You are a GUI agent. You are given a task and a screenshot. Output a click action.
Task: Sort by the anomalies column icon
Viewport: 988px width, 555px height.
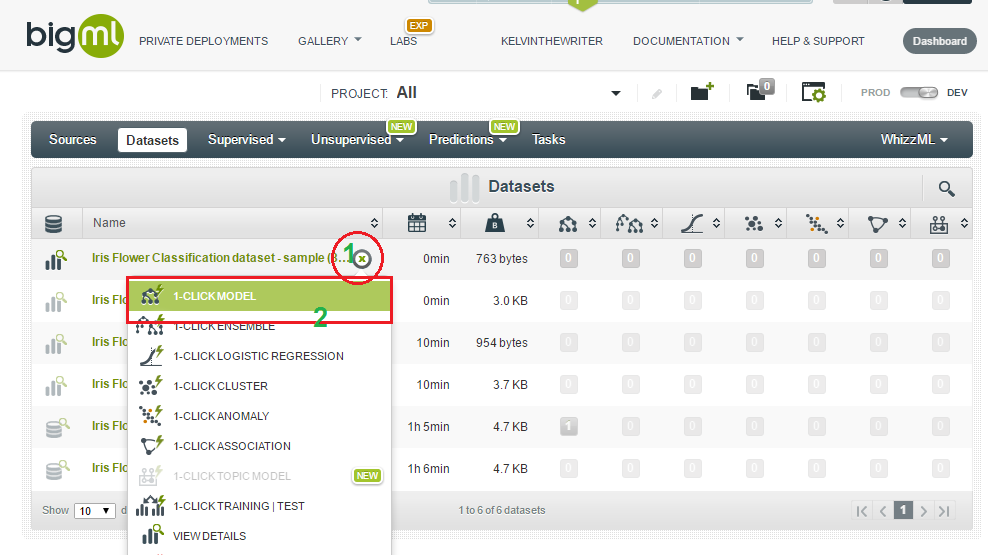816,223
